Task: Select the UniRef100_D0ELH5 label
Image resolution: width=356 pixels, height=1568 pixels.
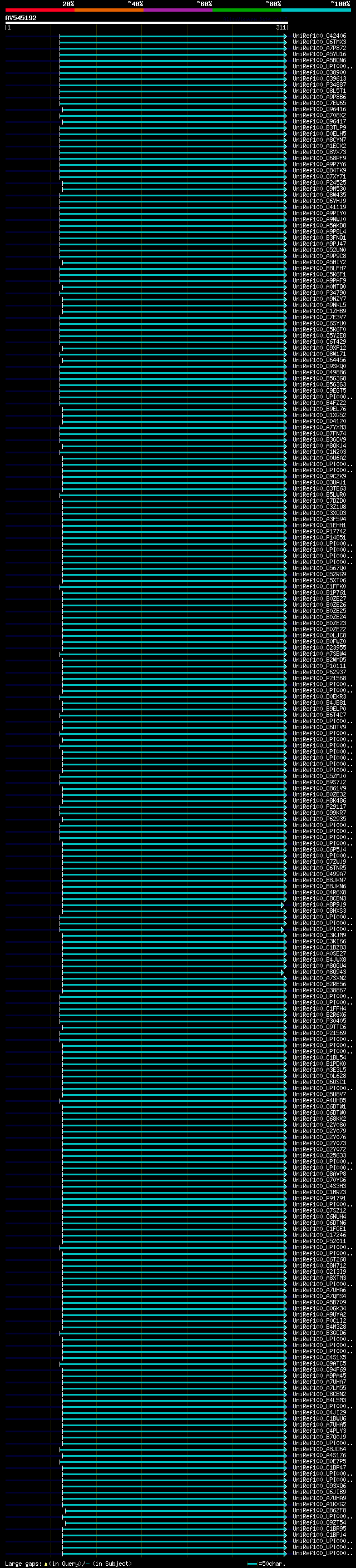Action: pyautogui.click(x=319, y=134)
